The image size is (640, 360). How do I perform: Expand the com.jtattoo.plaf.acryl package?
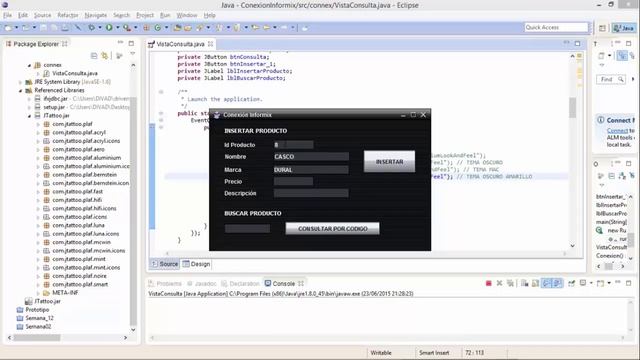38,133
